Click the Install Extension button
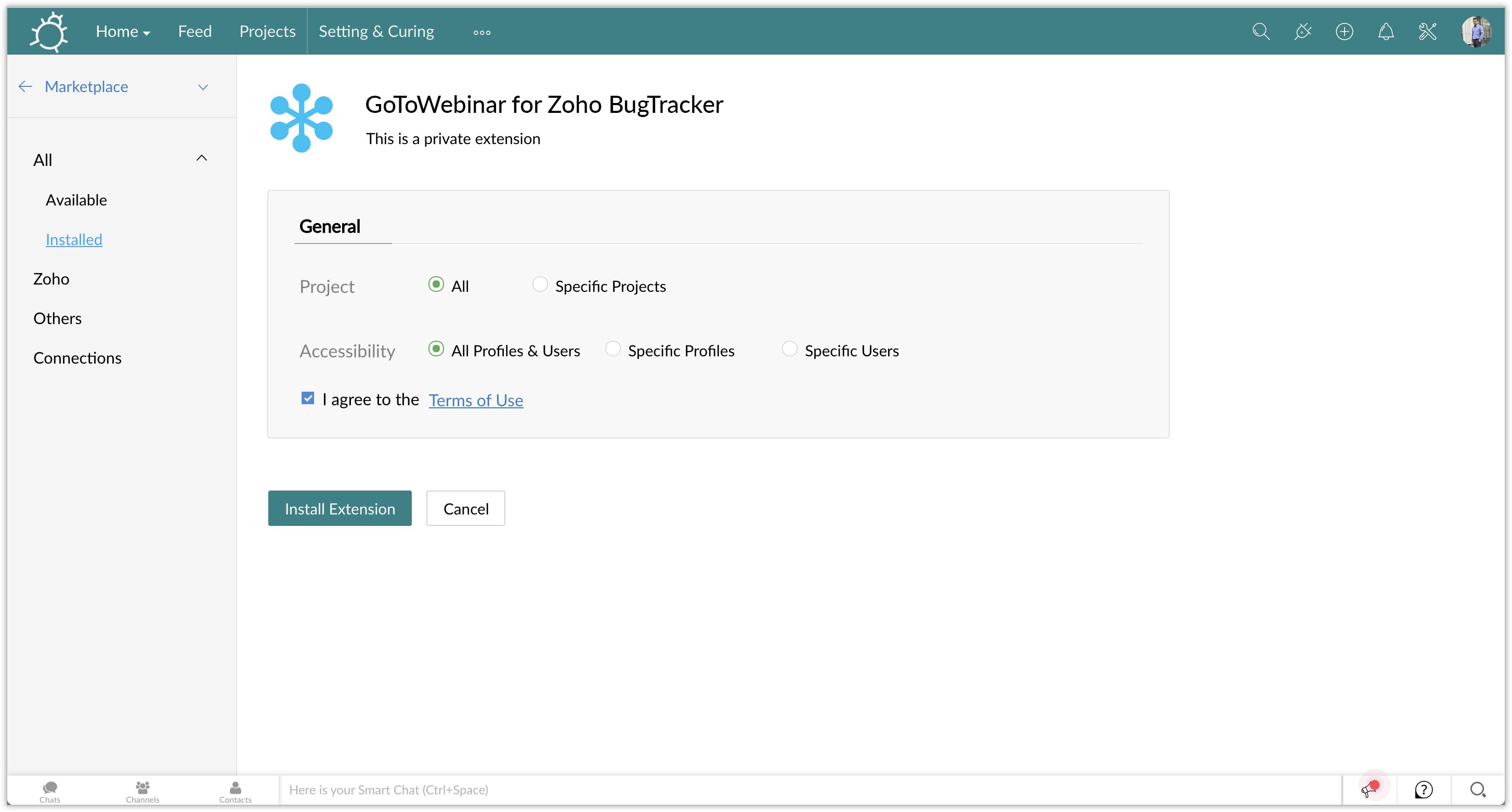 [340, 508]
